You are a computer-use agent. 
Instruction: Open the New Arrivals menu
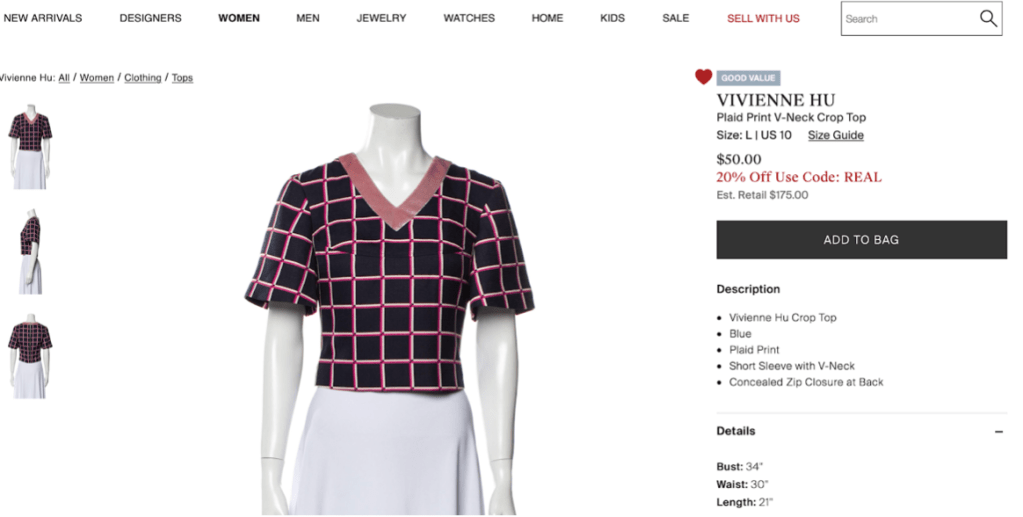pyautogui.click(x=42, y=18)
